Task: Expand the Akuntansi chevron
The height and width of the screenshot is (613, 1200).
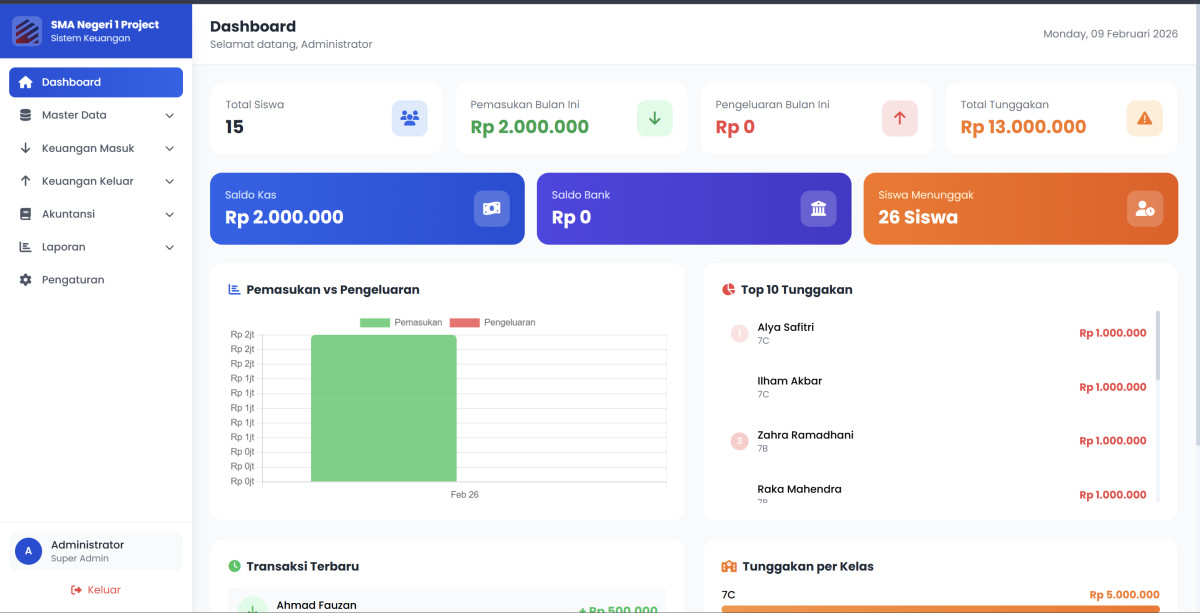Action: point(169,214)
